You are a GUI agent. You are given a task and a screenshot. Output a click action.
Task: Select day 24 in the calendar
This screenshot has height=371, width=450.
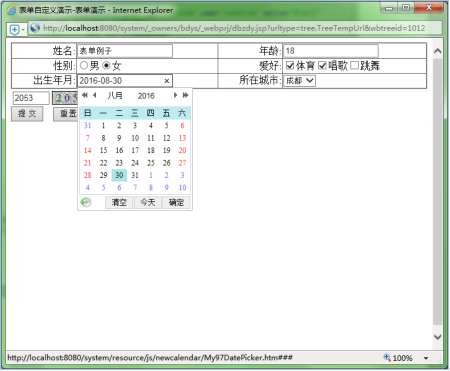135,163
